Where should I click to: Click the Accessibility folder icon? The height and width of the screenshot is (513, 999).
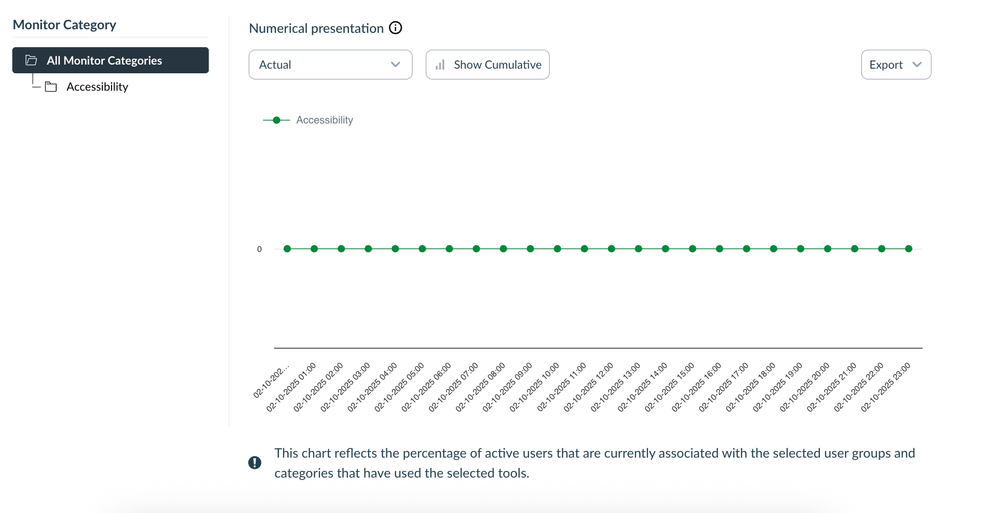[x=51, y=87]
